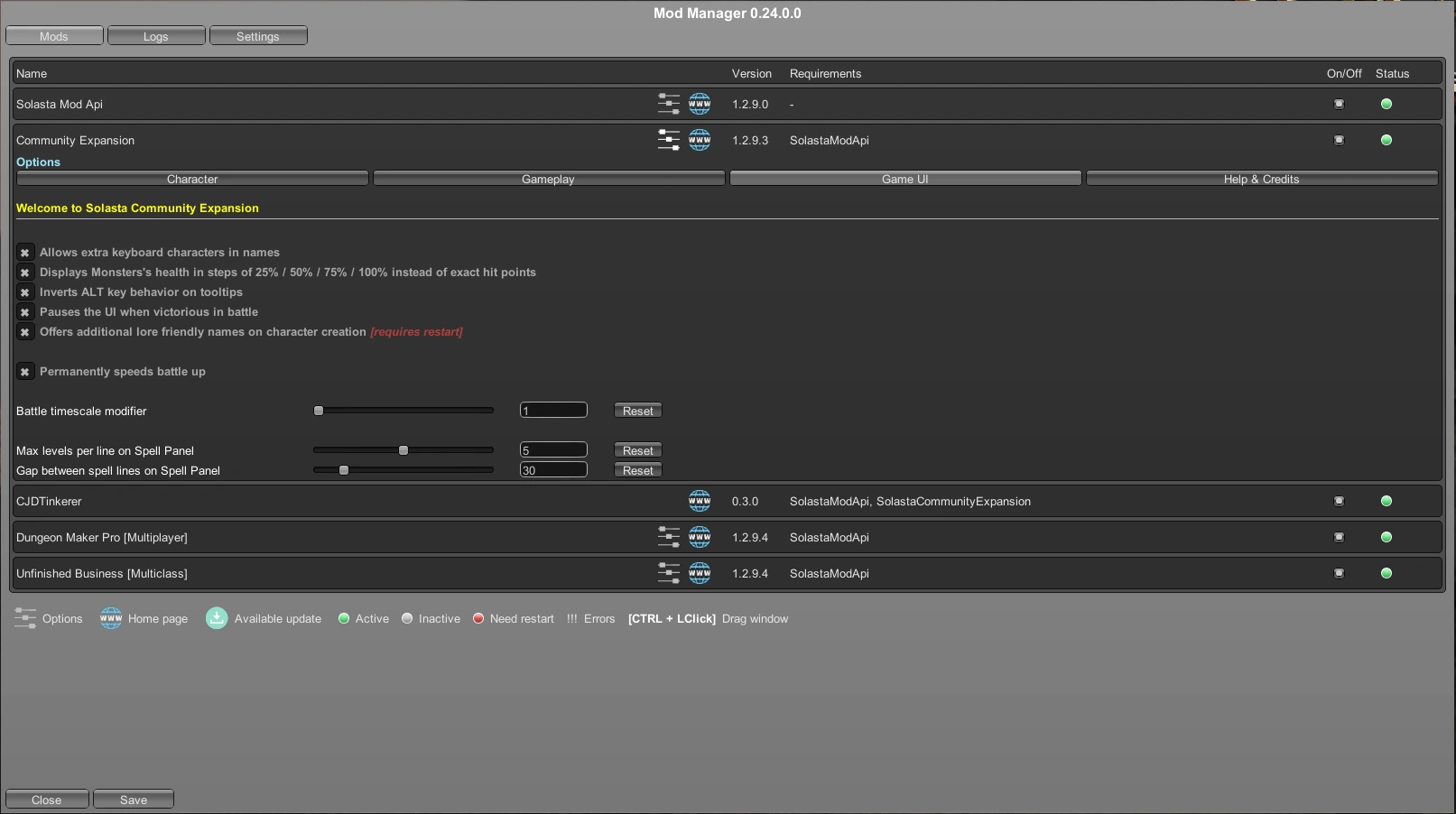Visit Dungeon Maker Pro home page
Screen dimensions: 1456x814
(700, 537)
